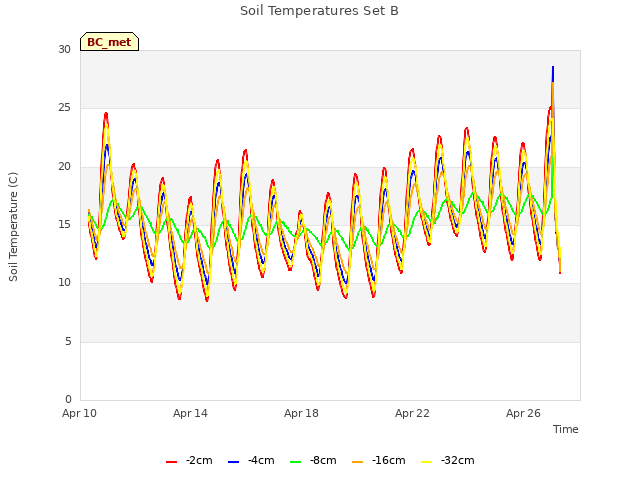The image size is (640, 480).
Task: Toggle the -4cm series in the legend
Action: click(x=251, y=461)
